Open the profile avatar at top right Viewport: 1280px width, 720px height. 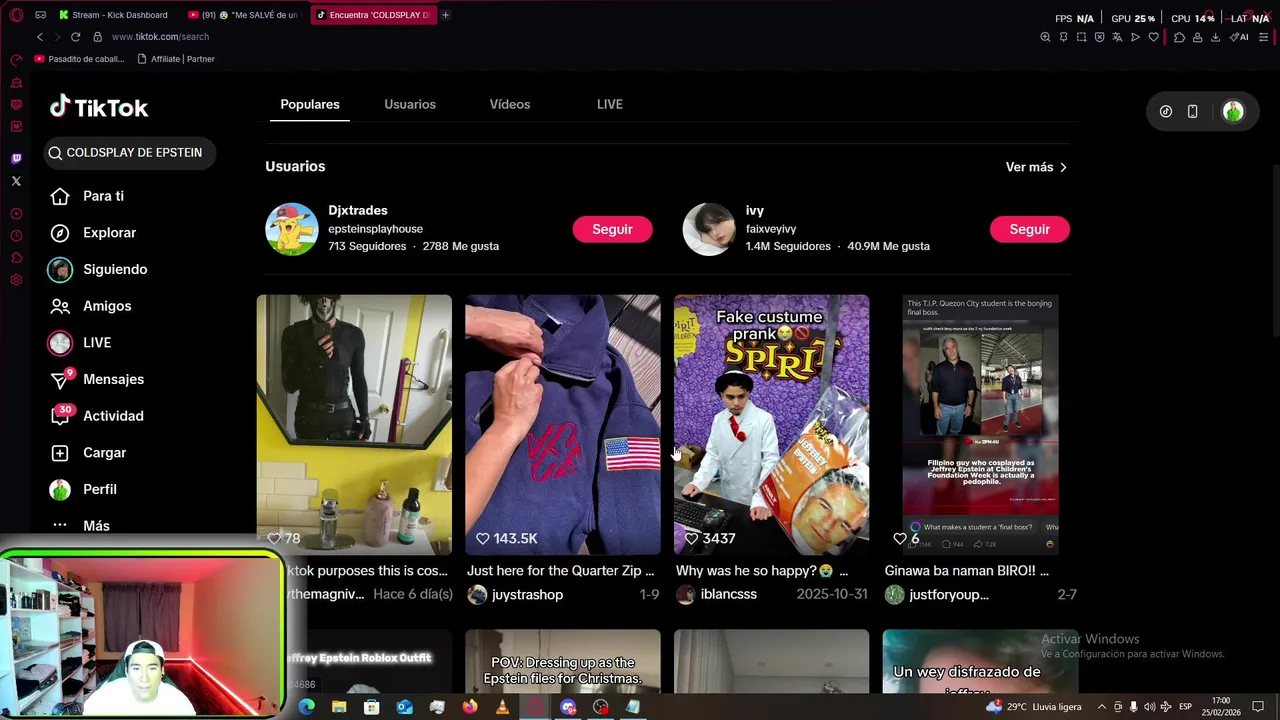pos(1233,112)
